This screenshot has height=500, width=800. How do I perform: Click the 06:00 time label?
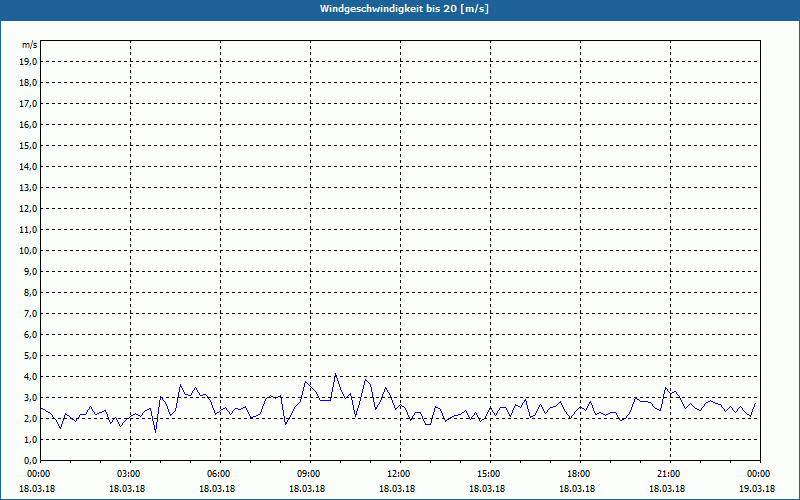(x=220, y=474)
